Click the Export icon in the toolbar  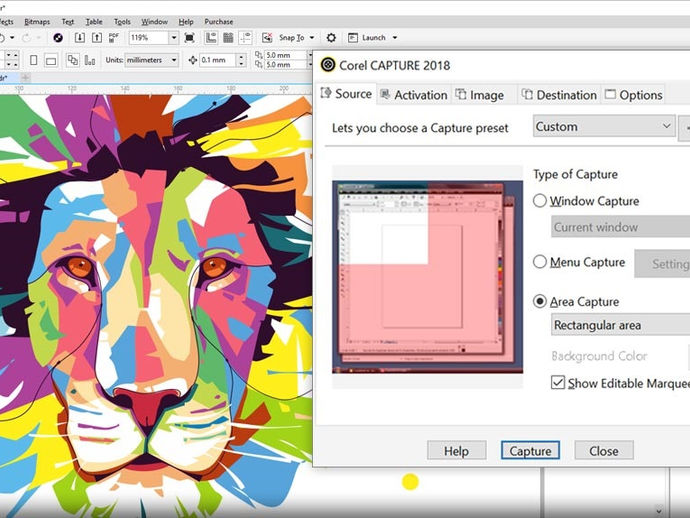pos(97,38)
